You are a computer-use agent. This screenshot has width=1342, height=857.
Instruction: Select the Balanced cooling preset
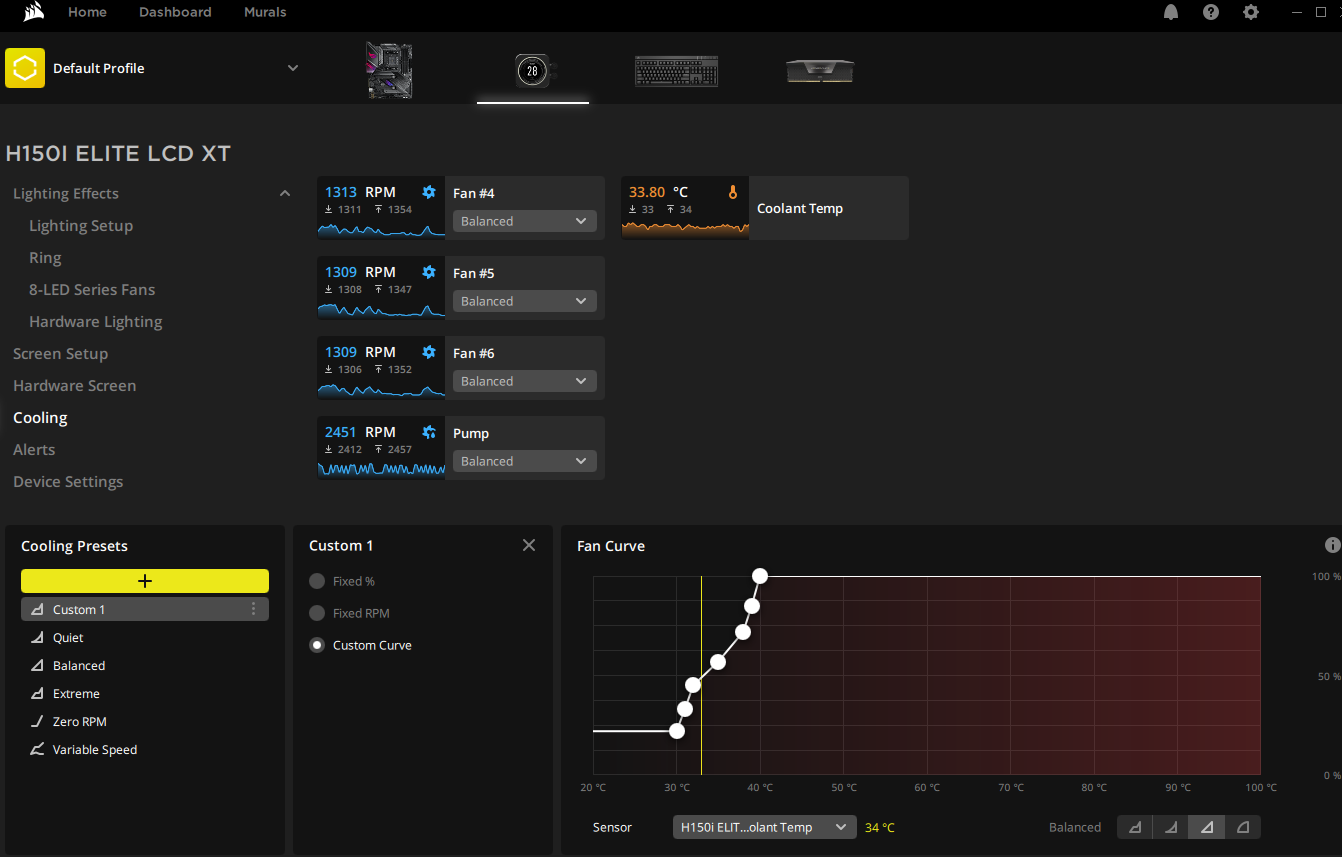click(145, 665)
